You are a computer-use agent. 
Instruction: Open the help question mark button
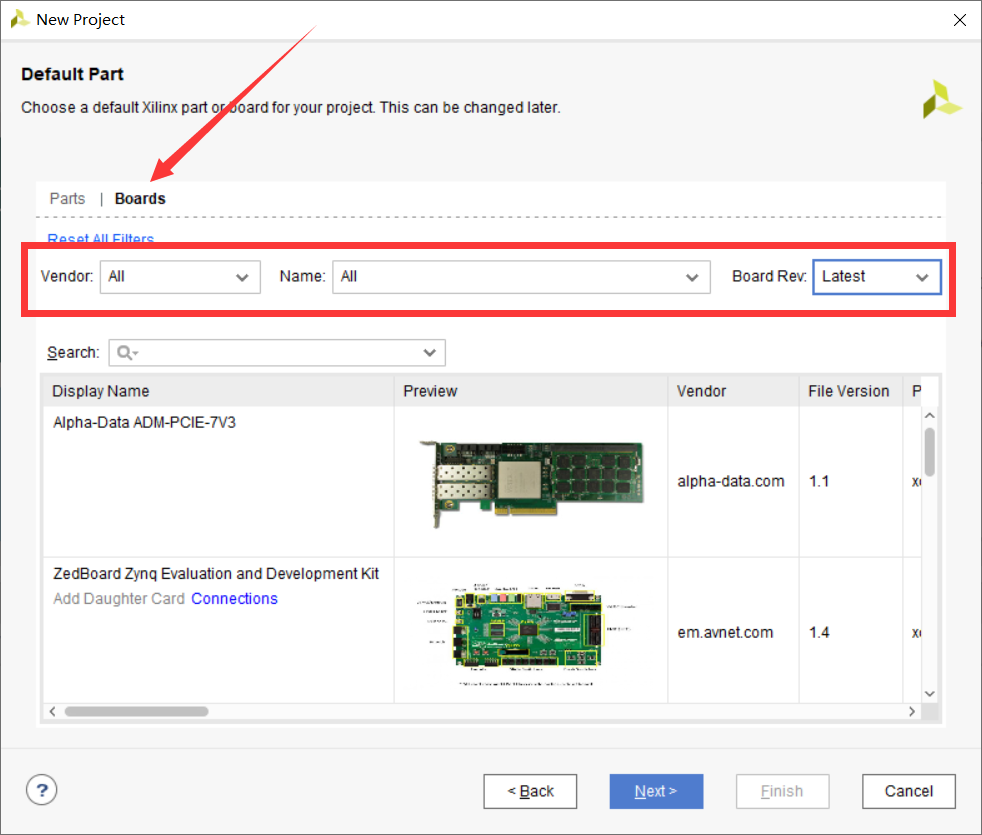tap(41, 791)
